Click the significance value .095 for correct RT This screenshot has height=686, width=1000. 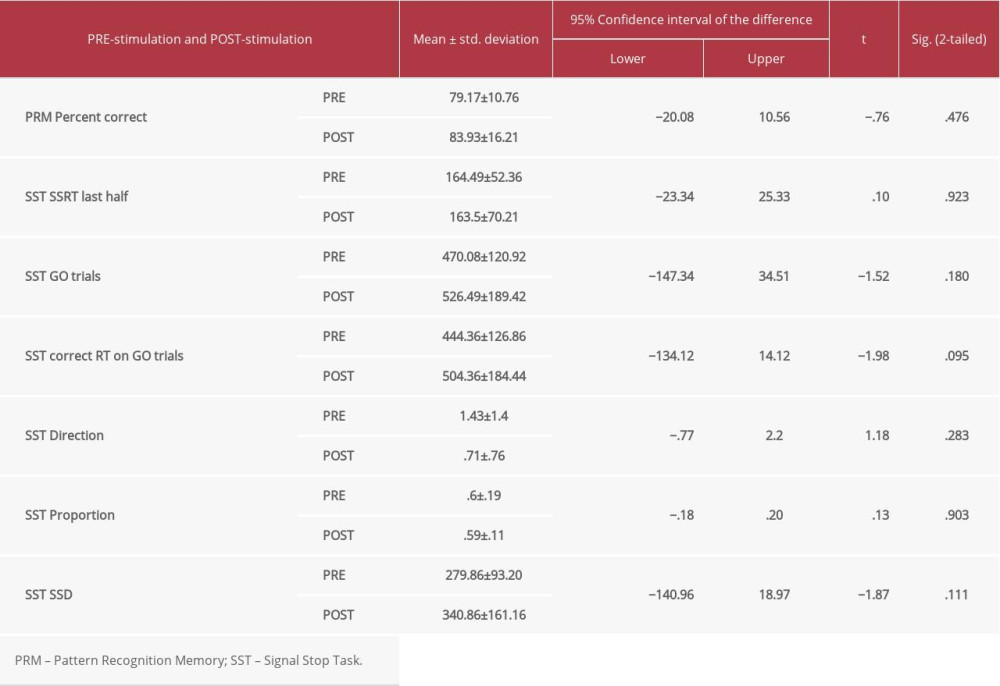tap(956, 356)
